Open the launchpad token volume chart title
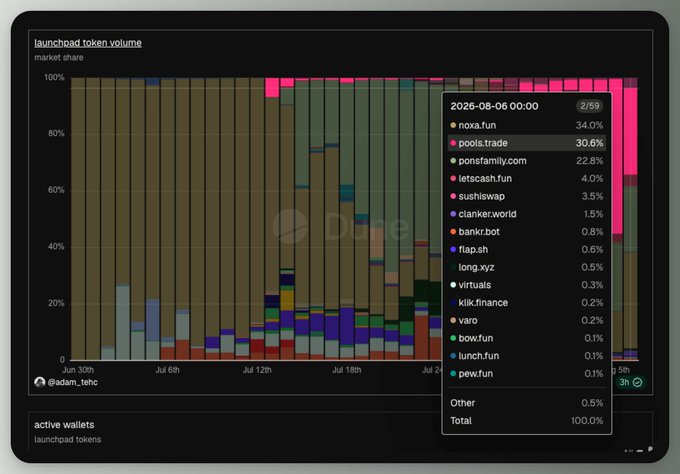 [x=88, y=42]
